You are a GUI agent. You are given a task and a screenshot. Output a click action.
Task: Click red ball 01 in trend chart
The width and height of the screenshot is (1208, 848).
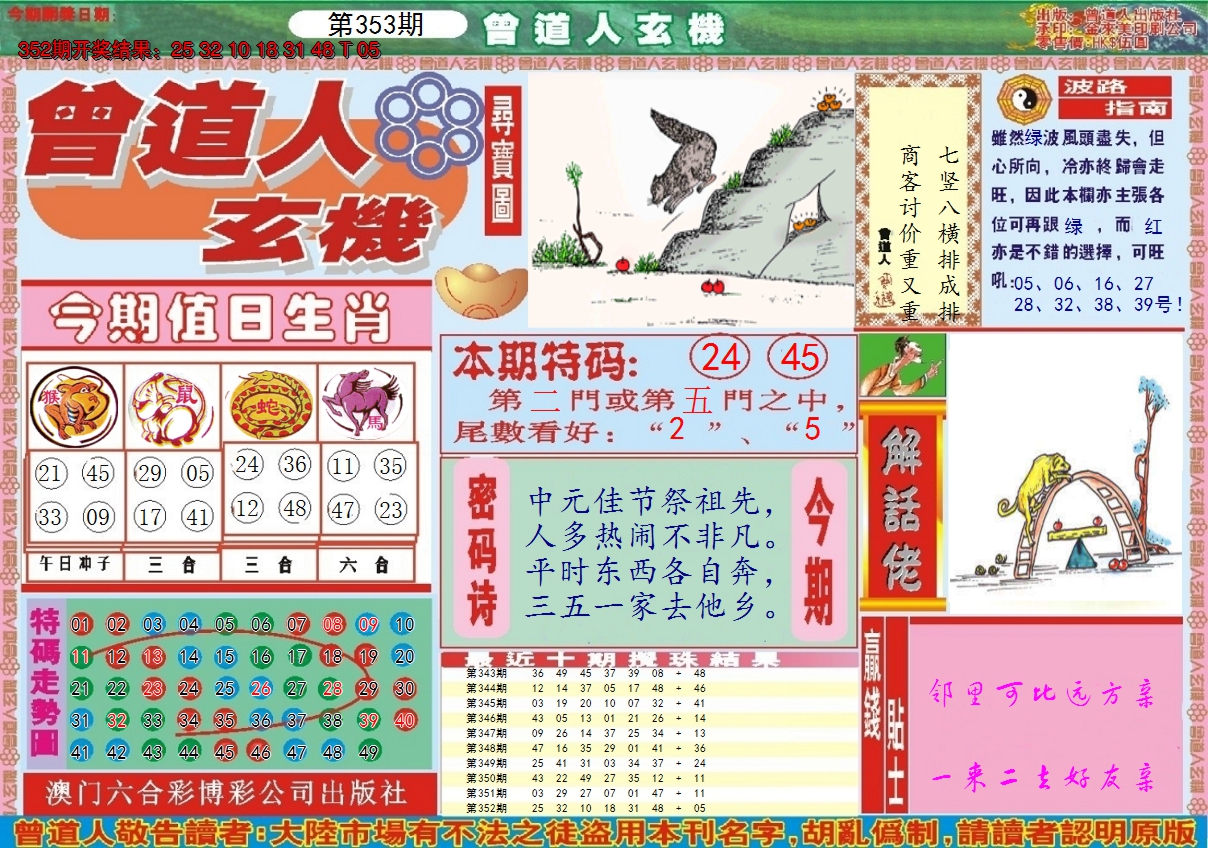tap(81, 625)
